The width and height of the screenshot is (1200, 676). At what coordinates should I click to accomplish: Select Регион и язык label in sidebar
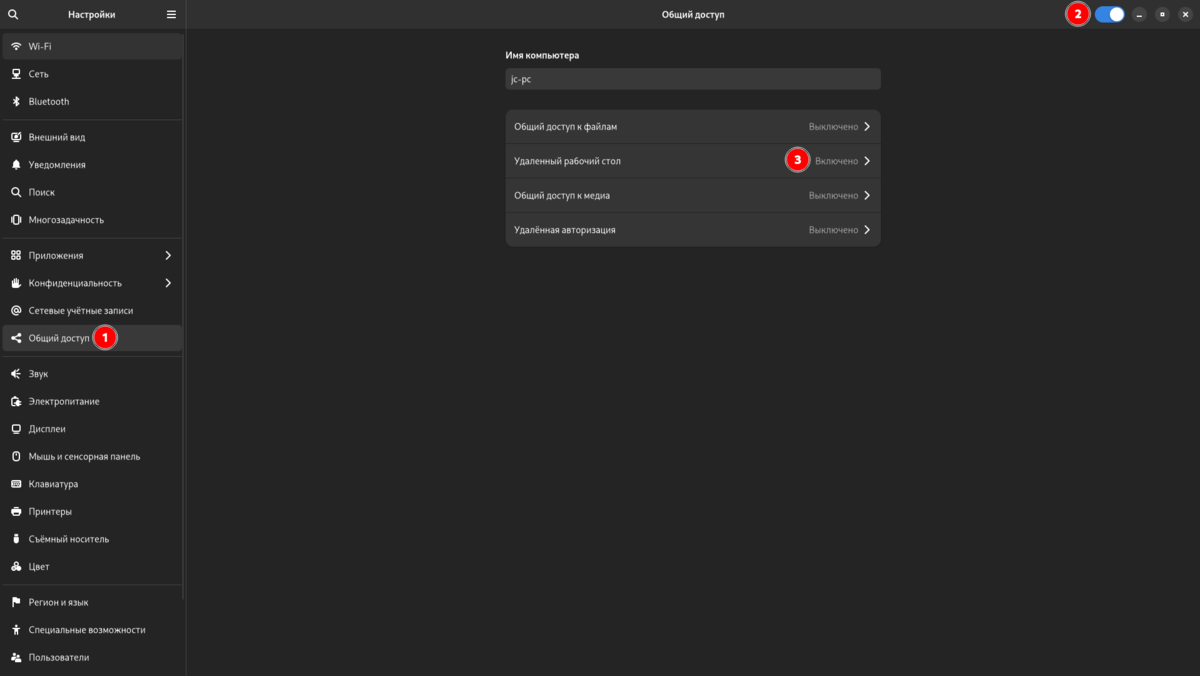(x=59, y=602)
